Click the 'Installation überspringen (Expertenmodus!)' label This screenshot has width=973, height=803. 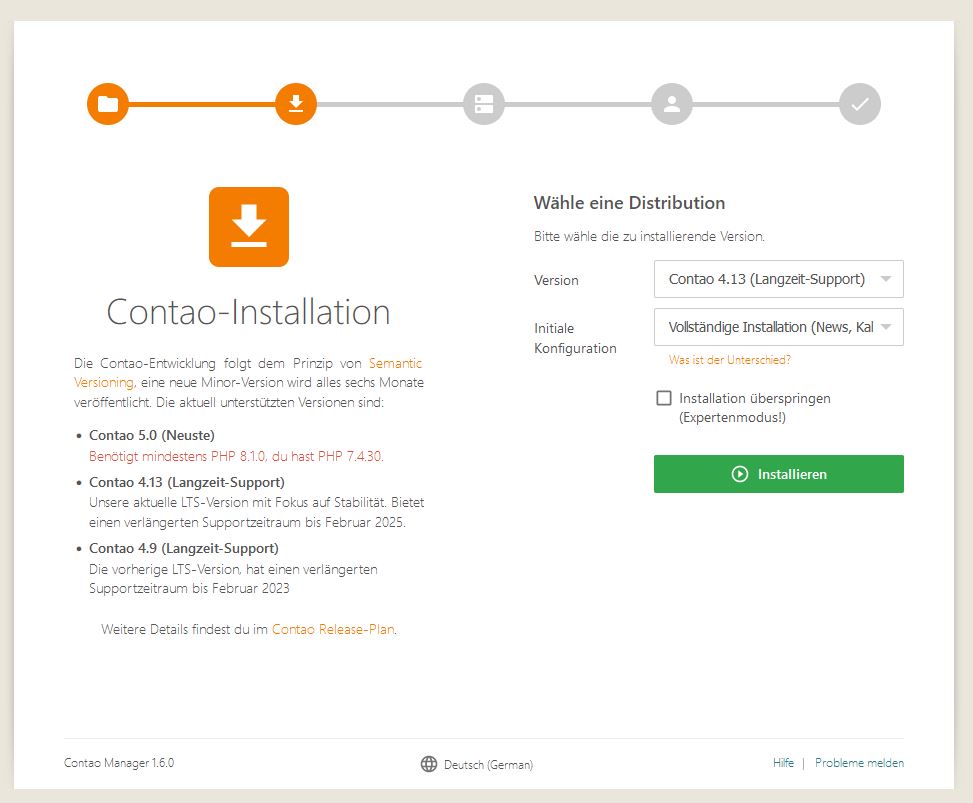(755, 408)
